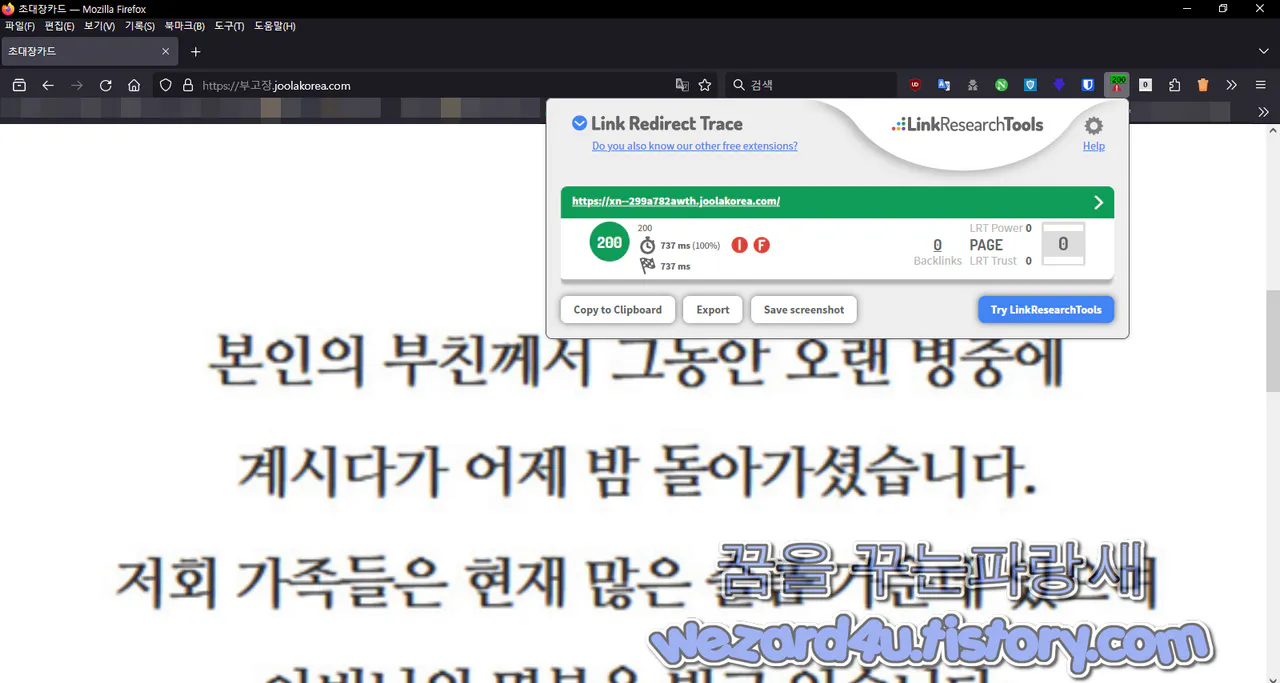Viewport: 1280px width, 683px height.
Task: Show more bookmarks toolbar overflow chevron
Action: coord(1263,112)
